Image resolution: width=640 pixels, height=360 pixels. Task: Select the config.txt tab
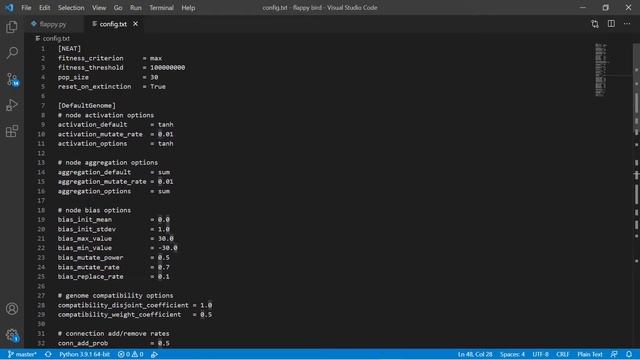pos(113,24)
